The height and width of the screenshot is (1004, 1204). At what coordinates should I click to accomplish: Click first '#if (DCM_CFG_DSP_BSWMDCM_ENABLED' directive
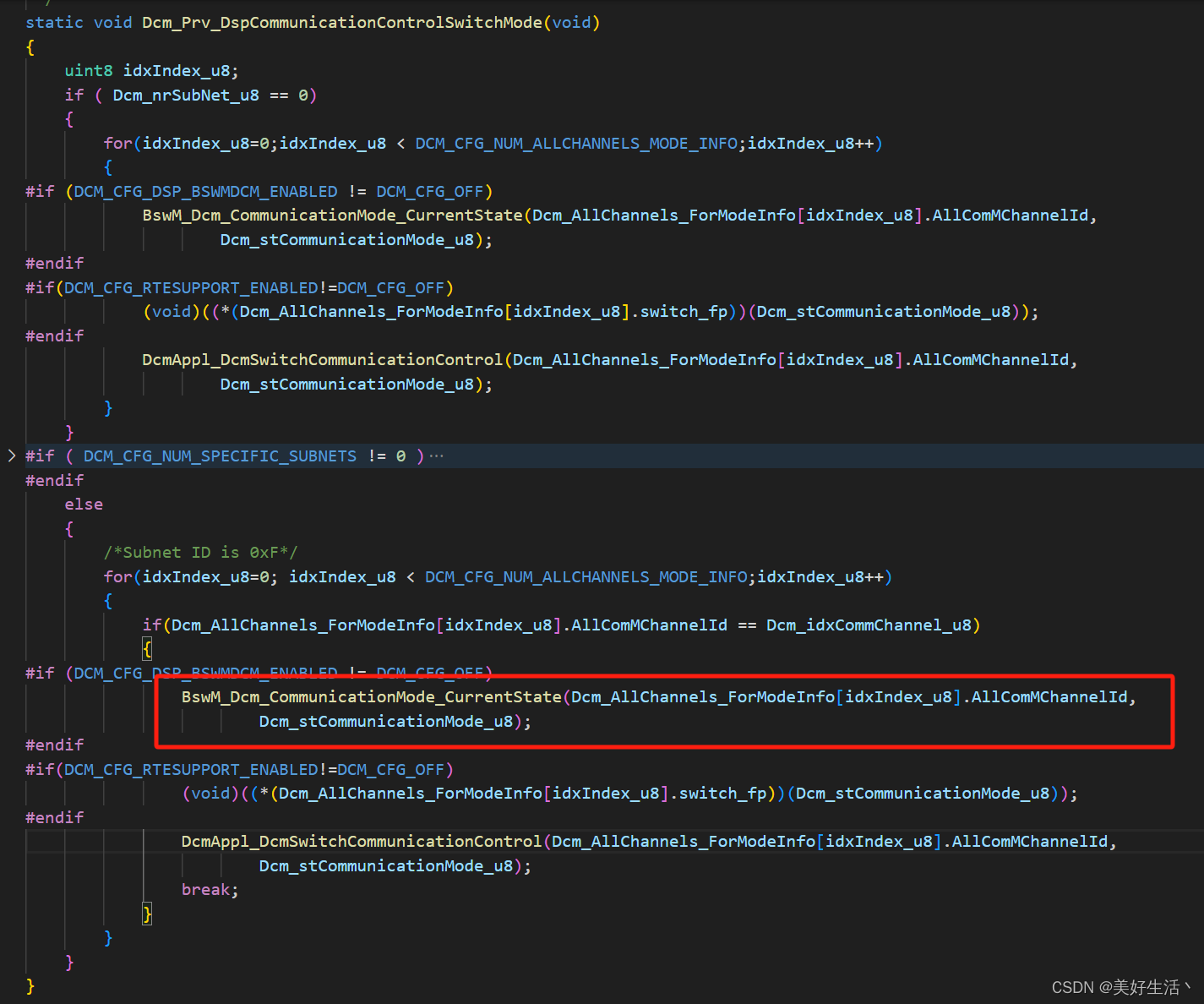tap(259, 192)
